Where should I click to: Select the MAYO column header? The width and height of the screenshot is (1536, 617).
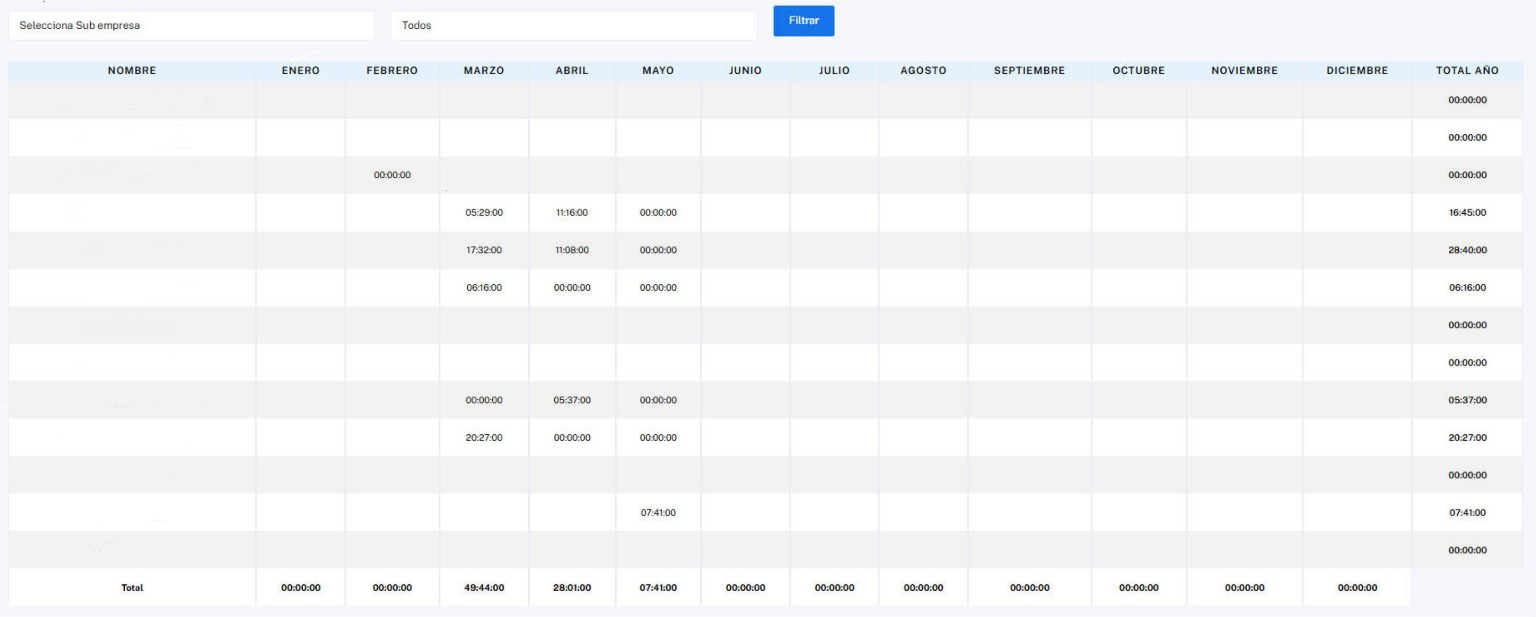click(658, 71)
